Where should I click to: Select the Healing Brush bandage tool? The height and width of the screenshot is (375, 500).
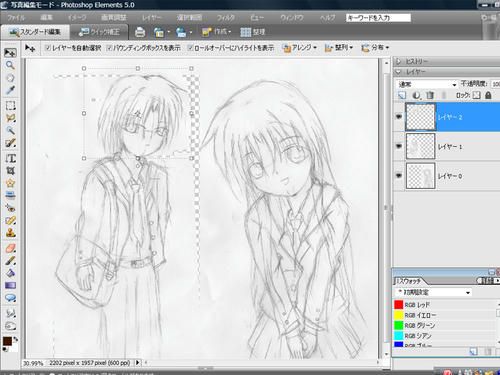[10, 220]
